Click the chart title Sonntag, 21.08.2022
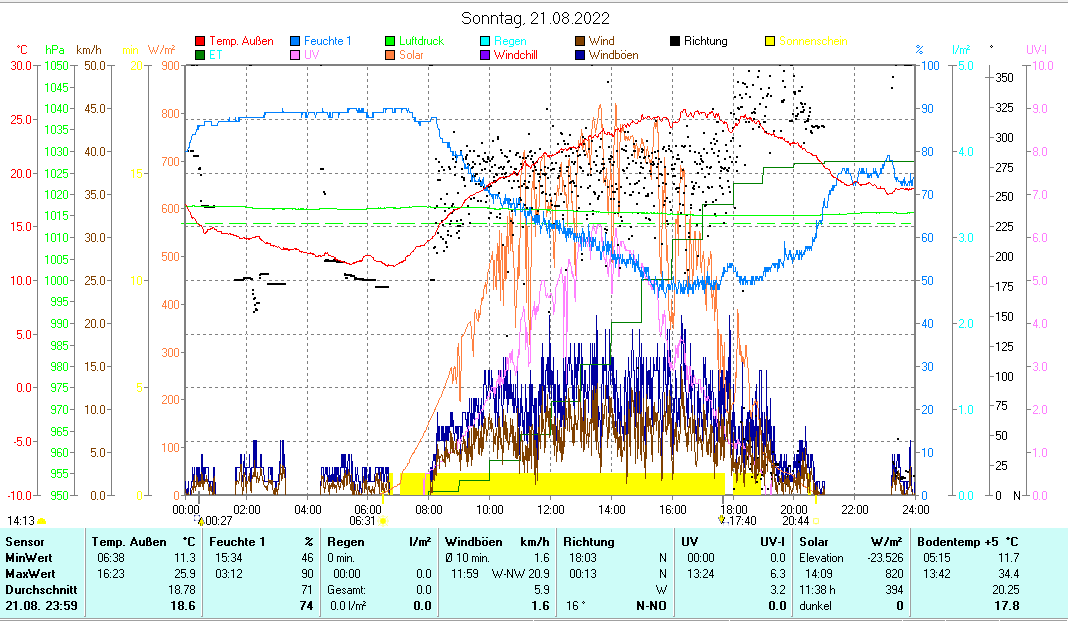The height and width of the screenshot is (621, 1068). coord(535,18)
